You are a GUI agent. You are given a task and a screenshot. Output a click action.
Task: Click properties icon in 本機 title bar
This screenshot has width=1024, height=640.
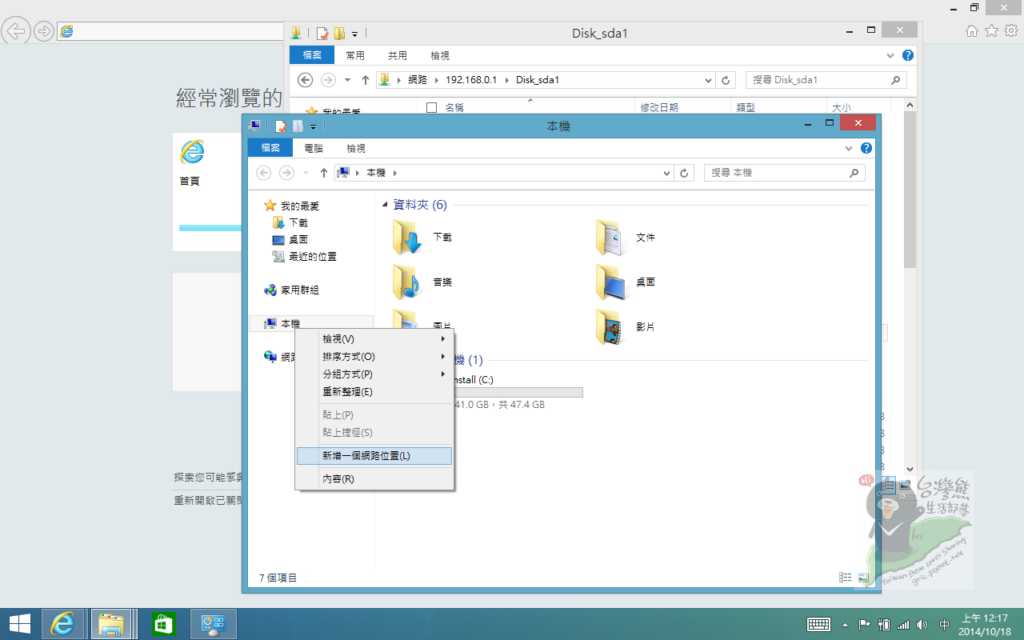point(281,126)
